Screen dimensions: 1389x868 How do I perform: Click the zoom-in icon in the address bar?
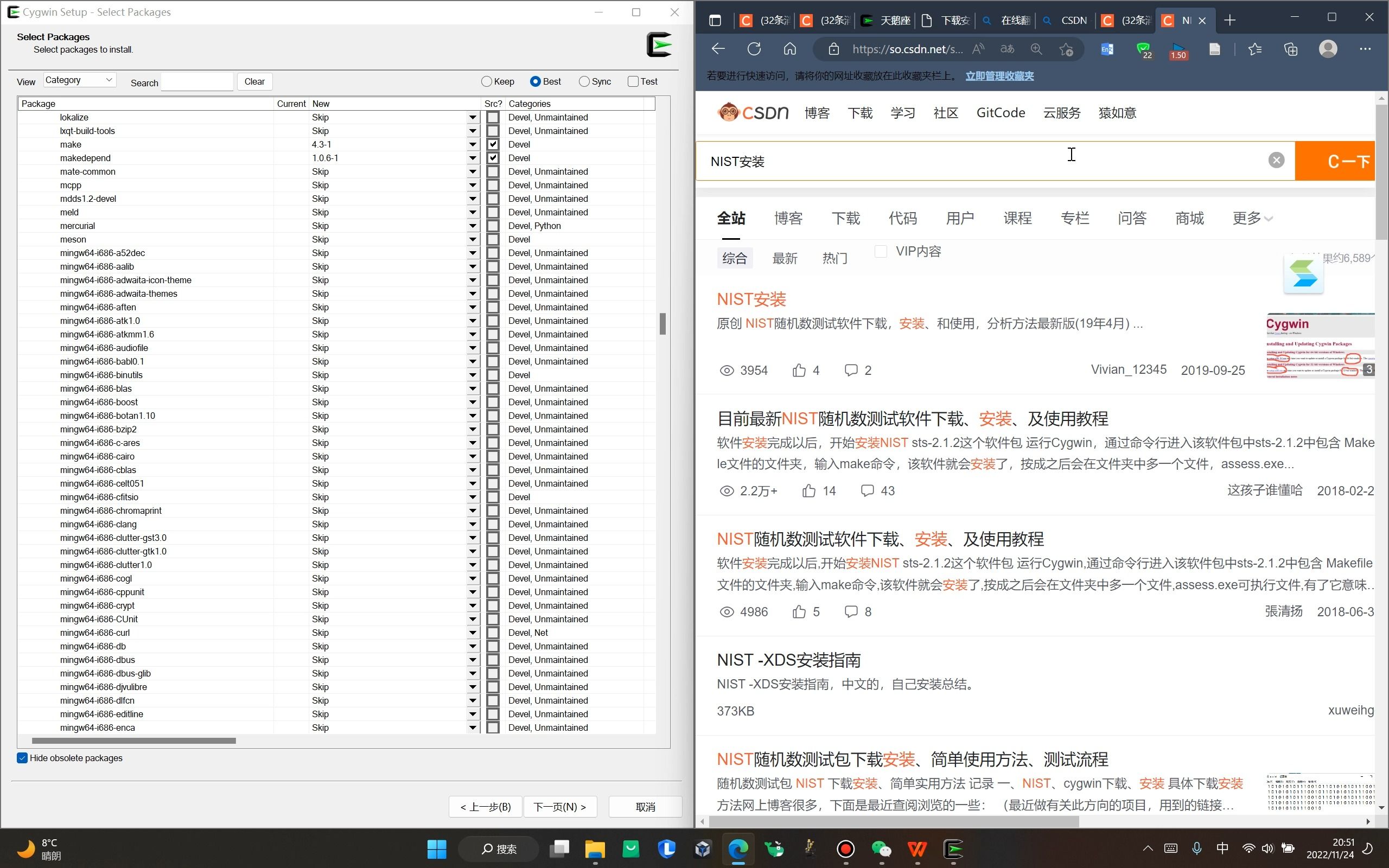pos(1036,49)
